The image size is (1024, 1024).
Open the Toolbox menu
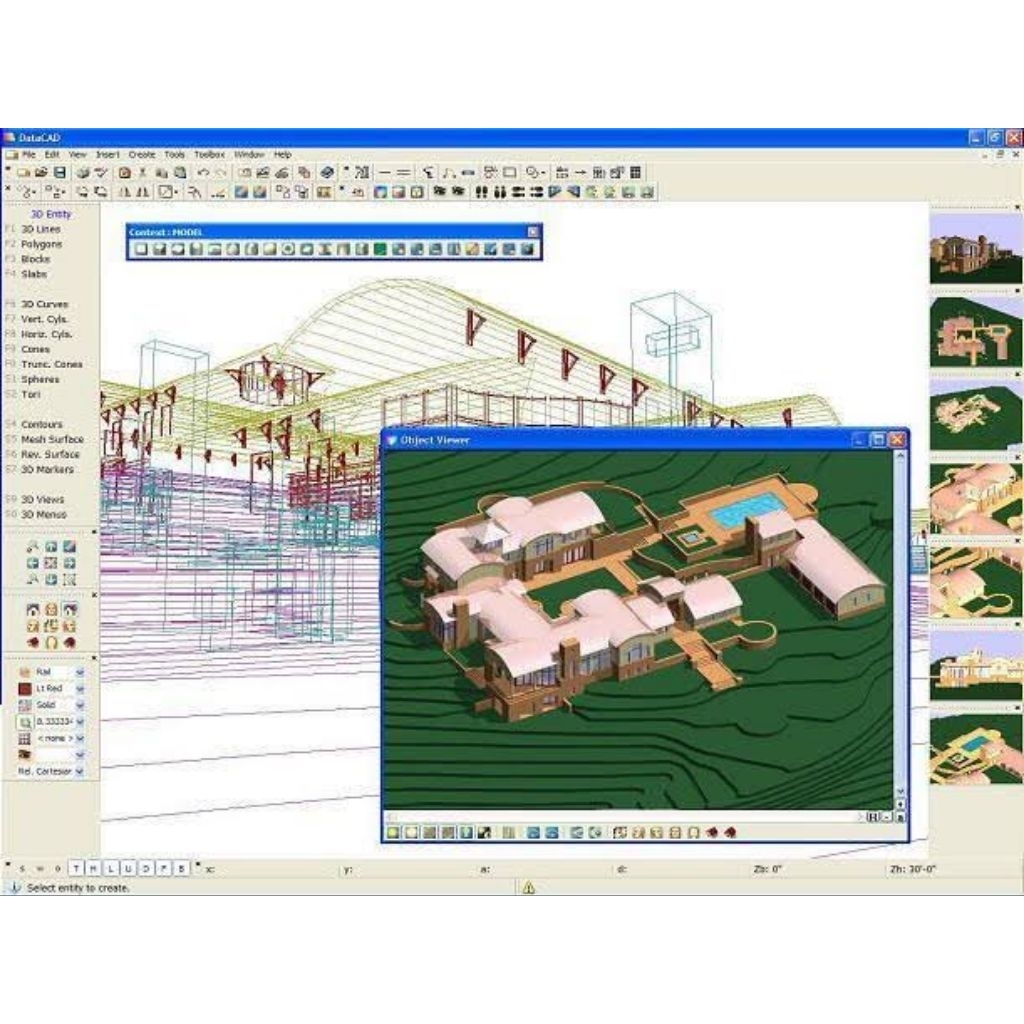210,155
